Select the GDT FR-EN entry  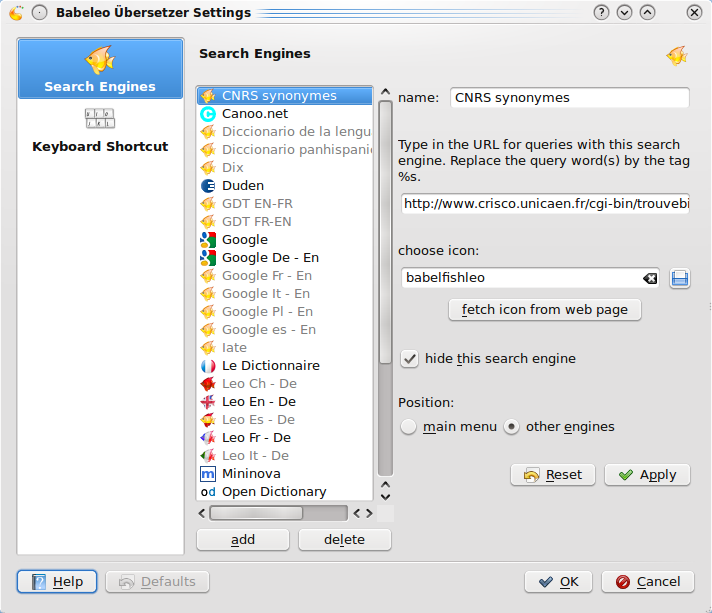(285, 222)
